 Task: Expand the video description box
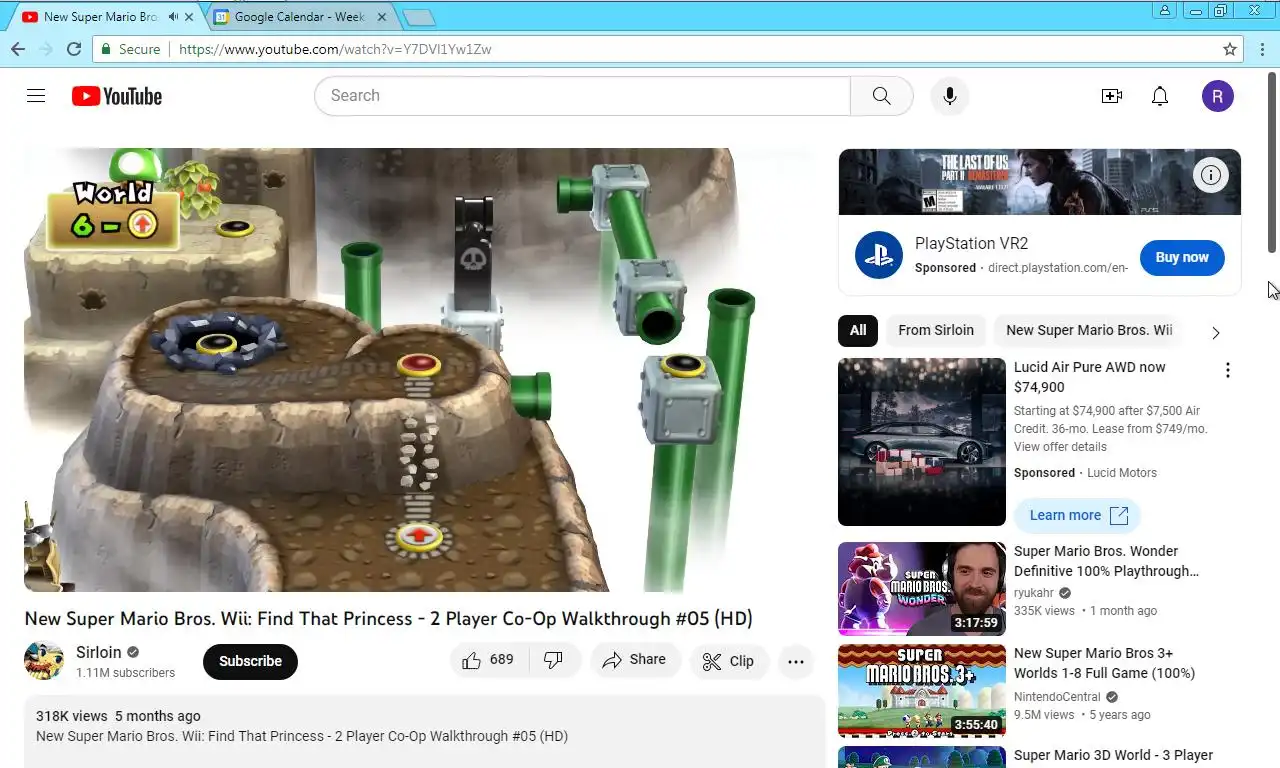point(424,732)
